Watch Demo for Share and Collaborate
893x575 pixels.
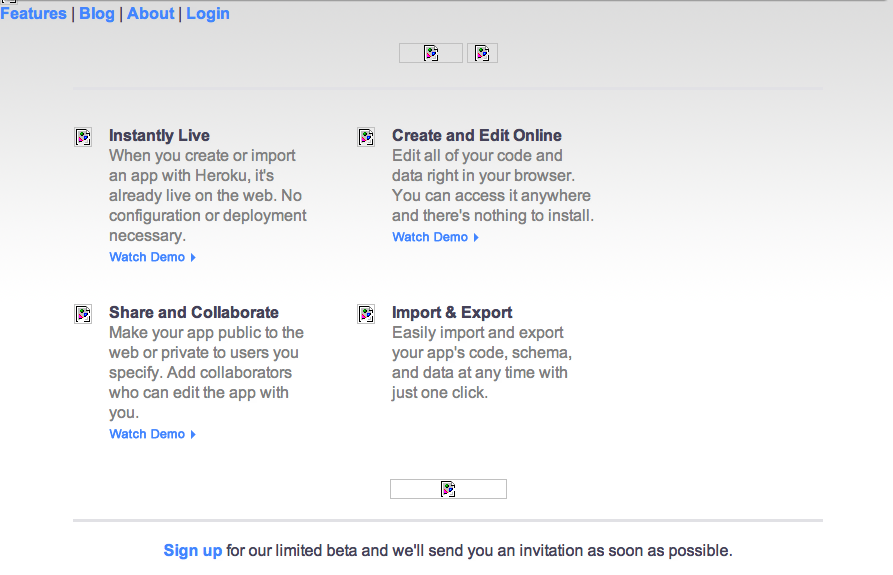click(147, 434)
